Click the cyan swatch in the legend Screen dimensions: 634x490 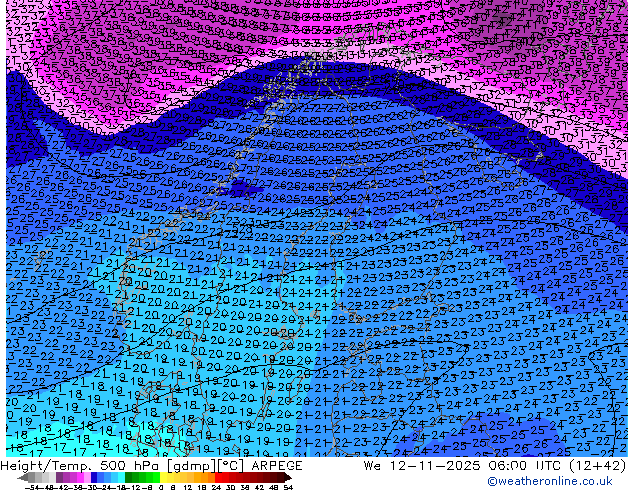(x=121, y=477)
